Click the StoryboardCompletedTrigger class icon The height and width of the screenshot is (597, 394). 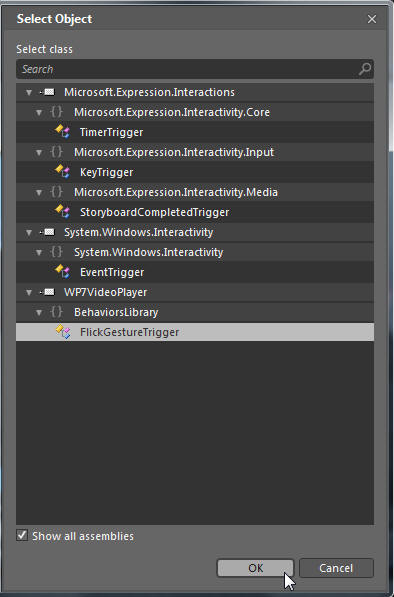tap(63, 211)
